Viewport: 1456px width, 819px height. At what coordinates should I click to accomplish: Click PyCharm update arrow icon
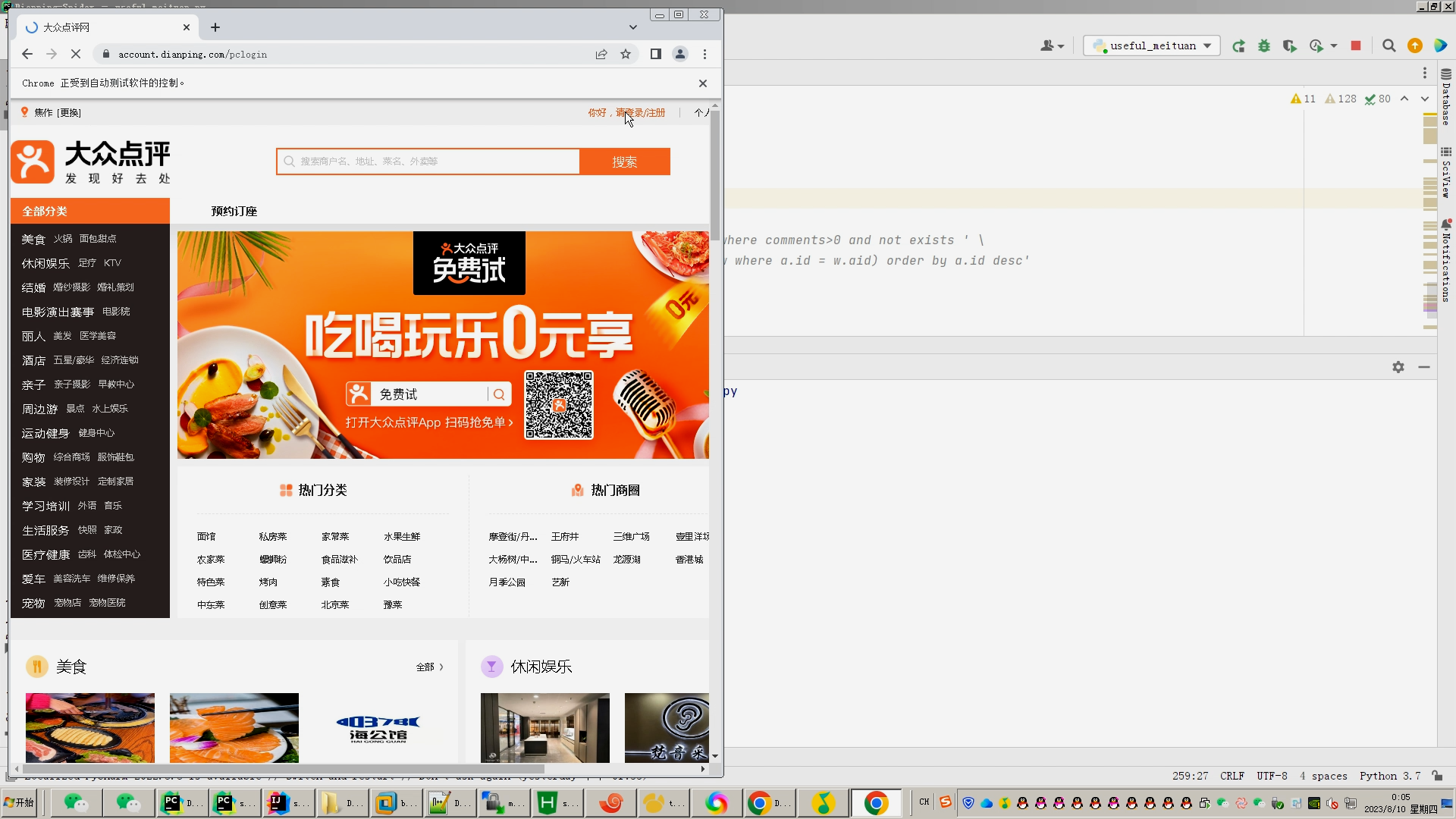(x=1415, y=45)
